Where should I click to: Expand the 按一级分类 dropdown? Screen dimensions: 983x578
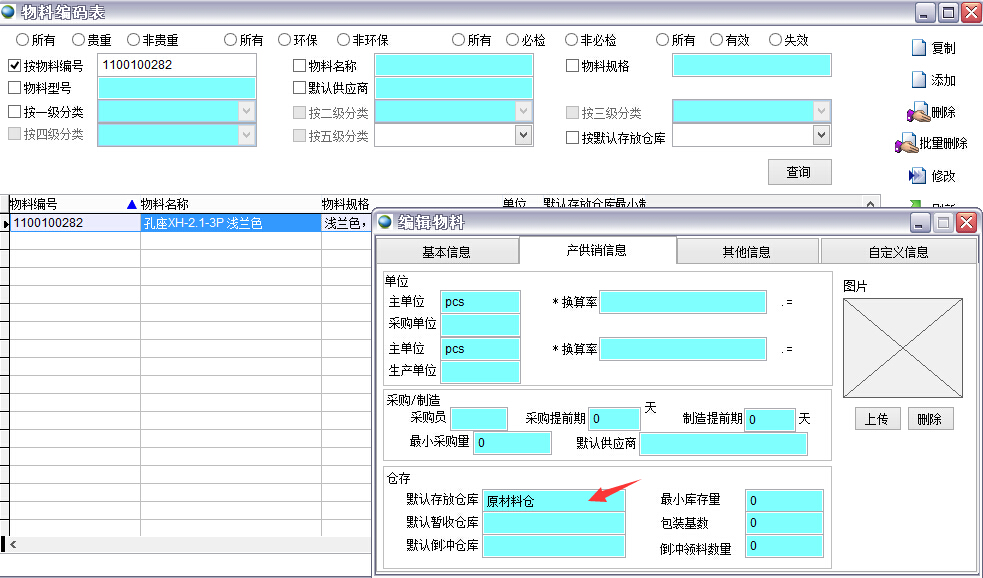click(247, 111)
